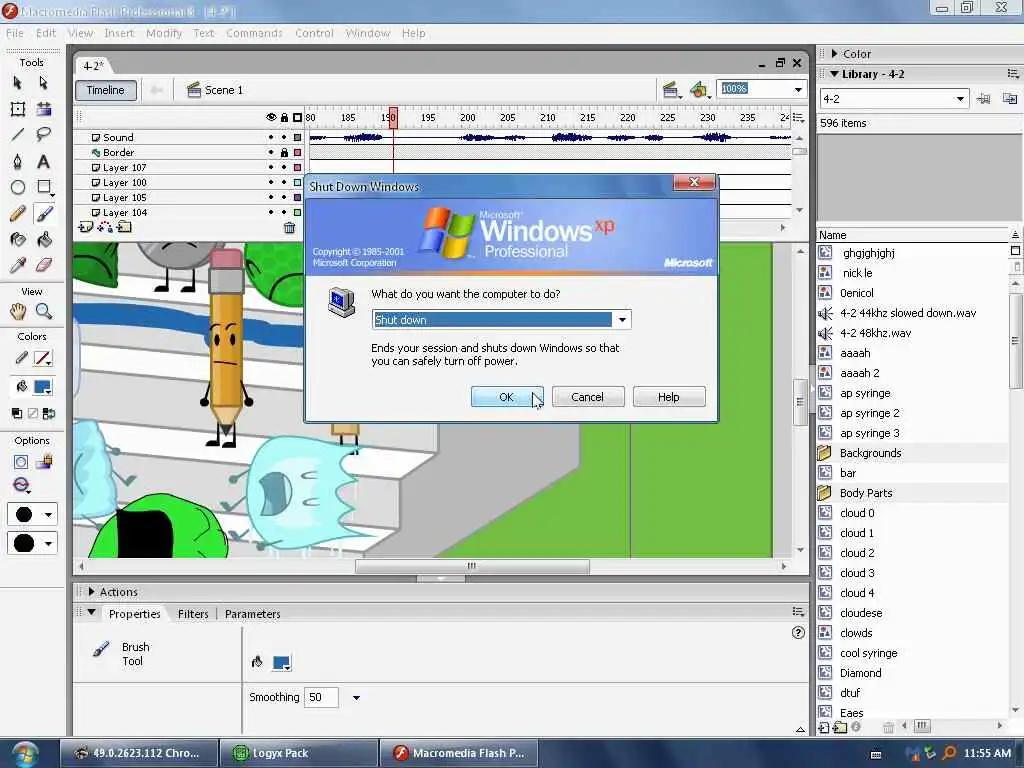The image size is (1024, 768).
Task: Select the Brush tool in Tools panel
Action: (44, 214)
